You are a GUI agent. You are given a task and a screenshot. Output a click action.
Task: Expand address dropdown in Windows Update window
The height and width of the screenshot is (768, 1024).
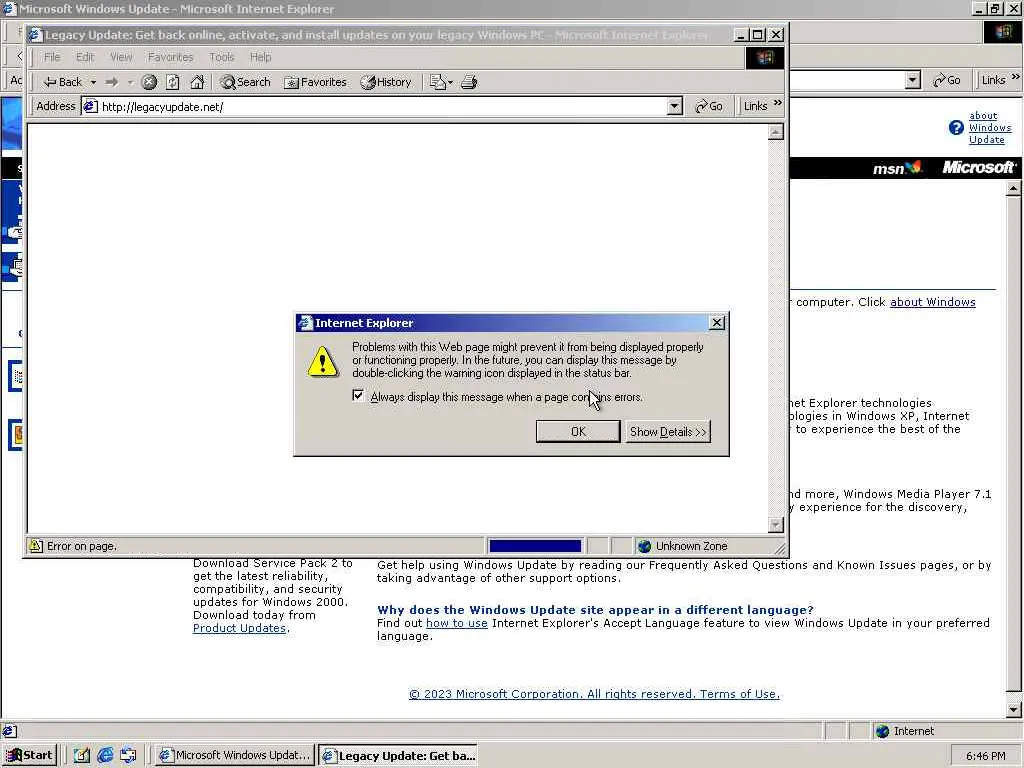(x=913, y=80)
